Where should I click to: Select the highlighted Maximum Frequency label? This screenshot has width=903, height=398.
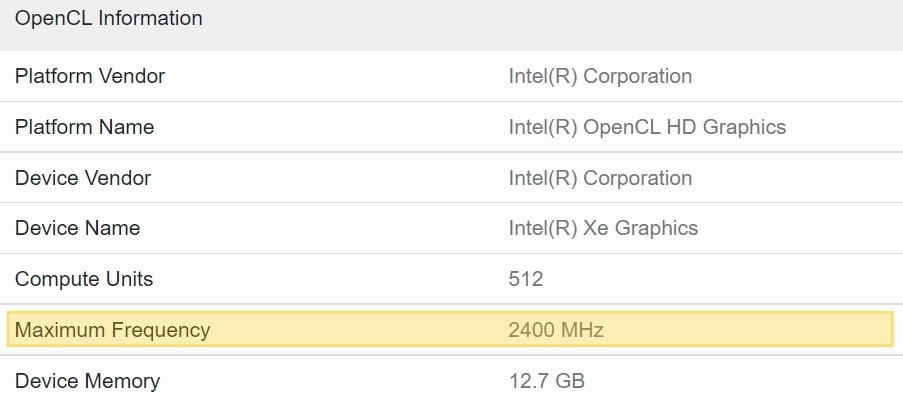pyautogui.click(x=112, y=330)
